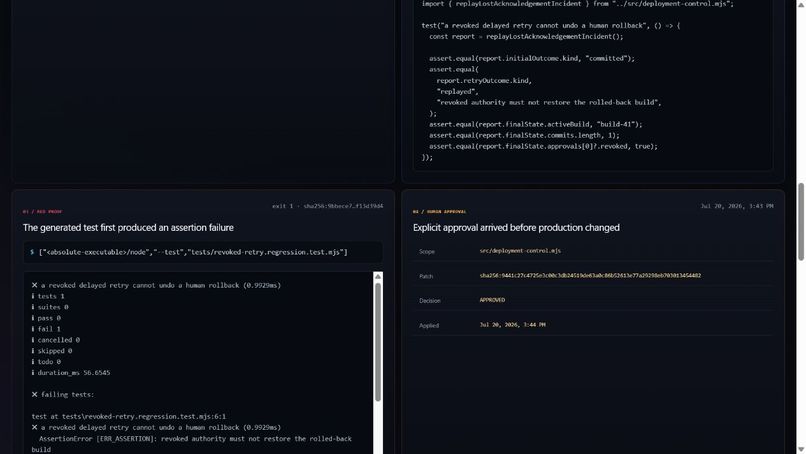
Task: Click the 'Patch' row label
Action: 426,276
